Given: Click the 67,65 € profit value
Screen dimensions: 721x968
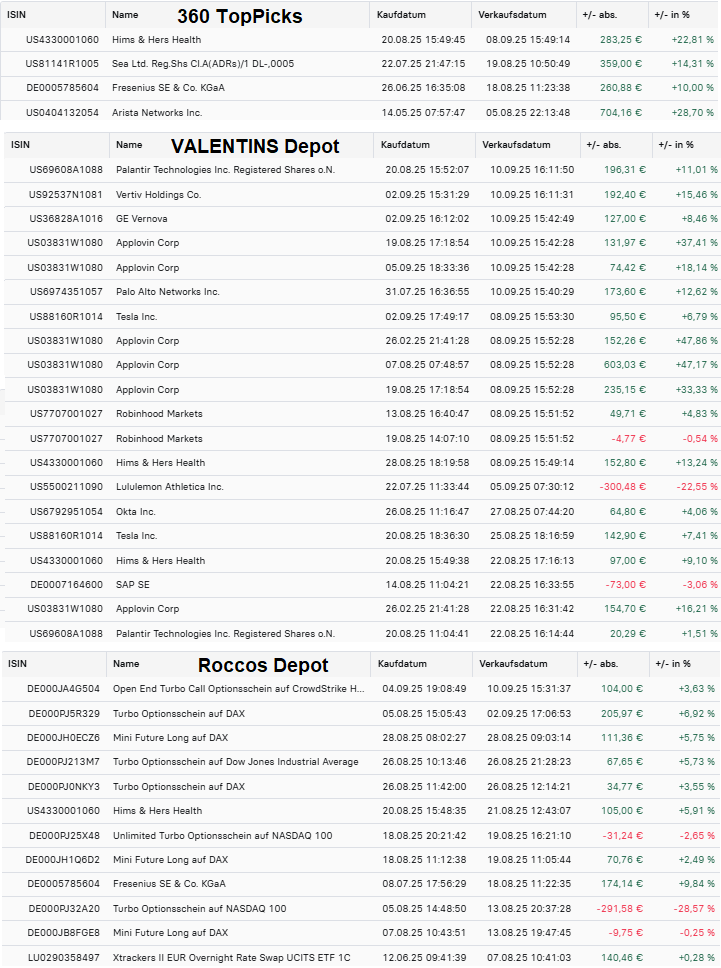Looking at the screenshot, I should [624, 762].
